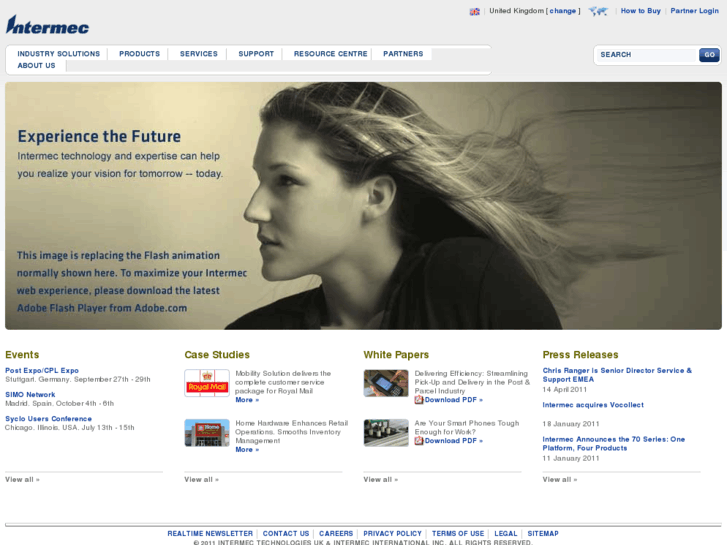Click the '18 January 2011' date text
Viewport: 727px width, 545px height.
pos(571,424)
